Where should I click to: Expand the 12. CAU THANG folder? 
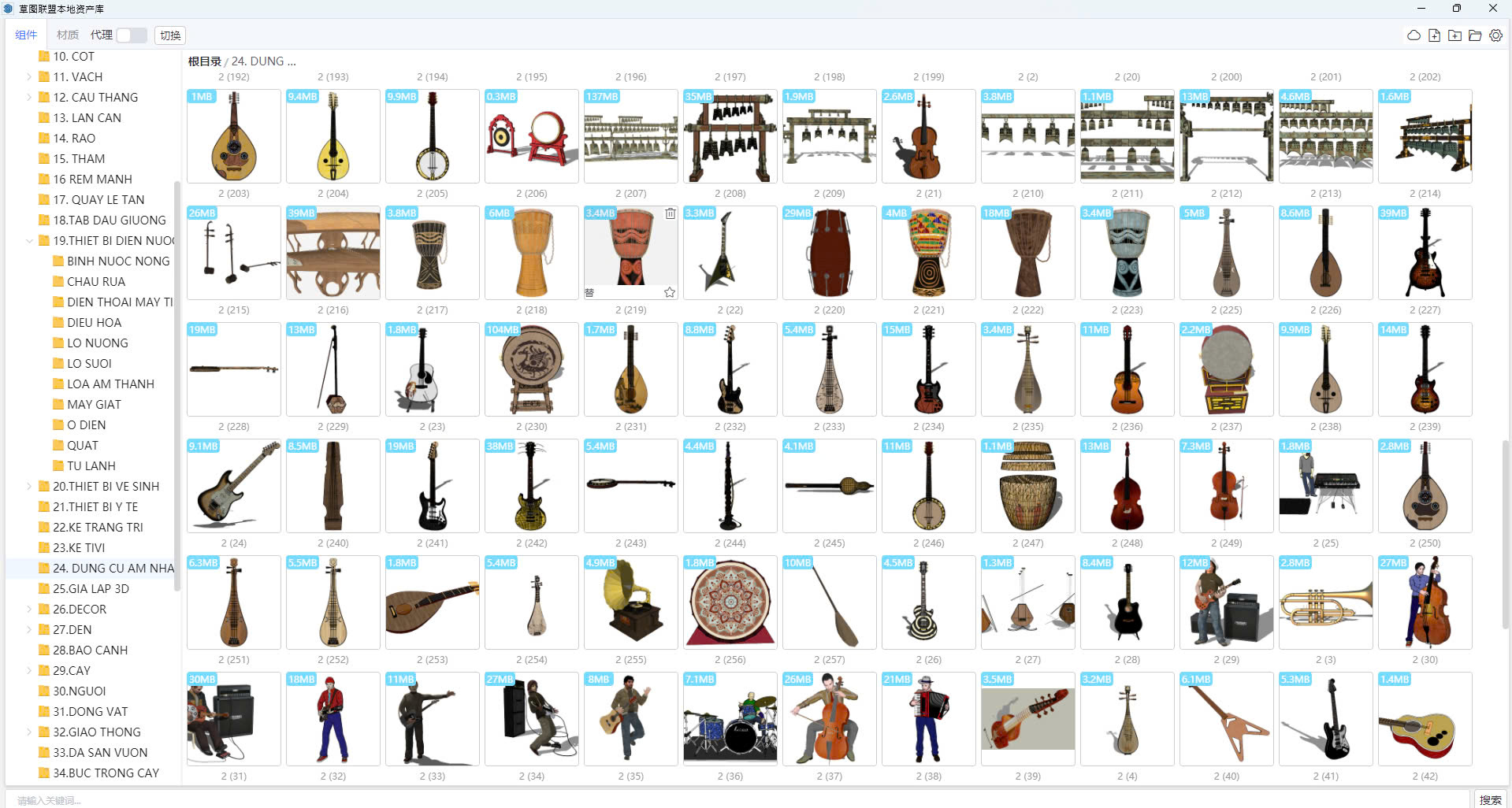[29, 98]
